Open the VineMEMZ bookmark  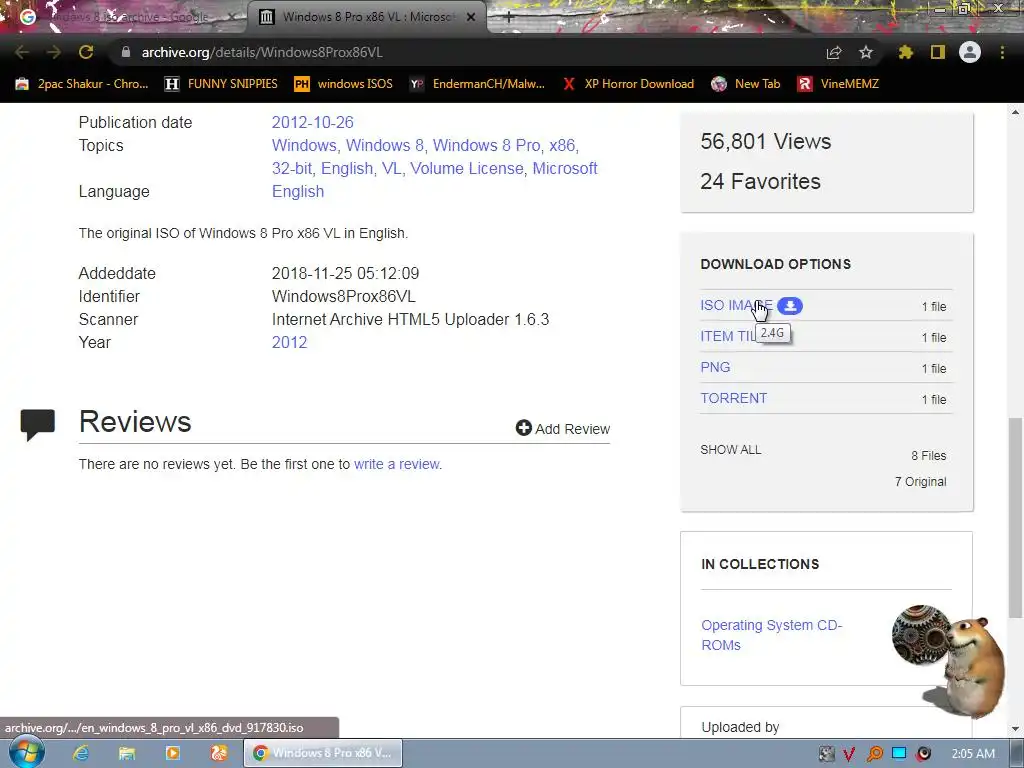[838, 84]
